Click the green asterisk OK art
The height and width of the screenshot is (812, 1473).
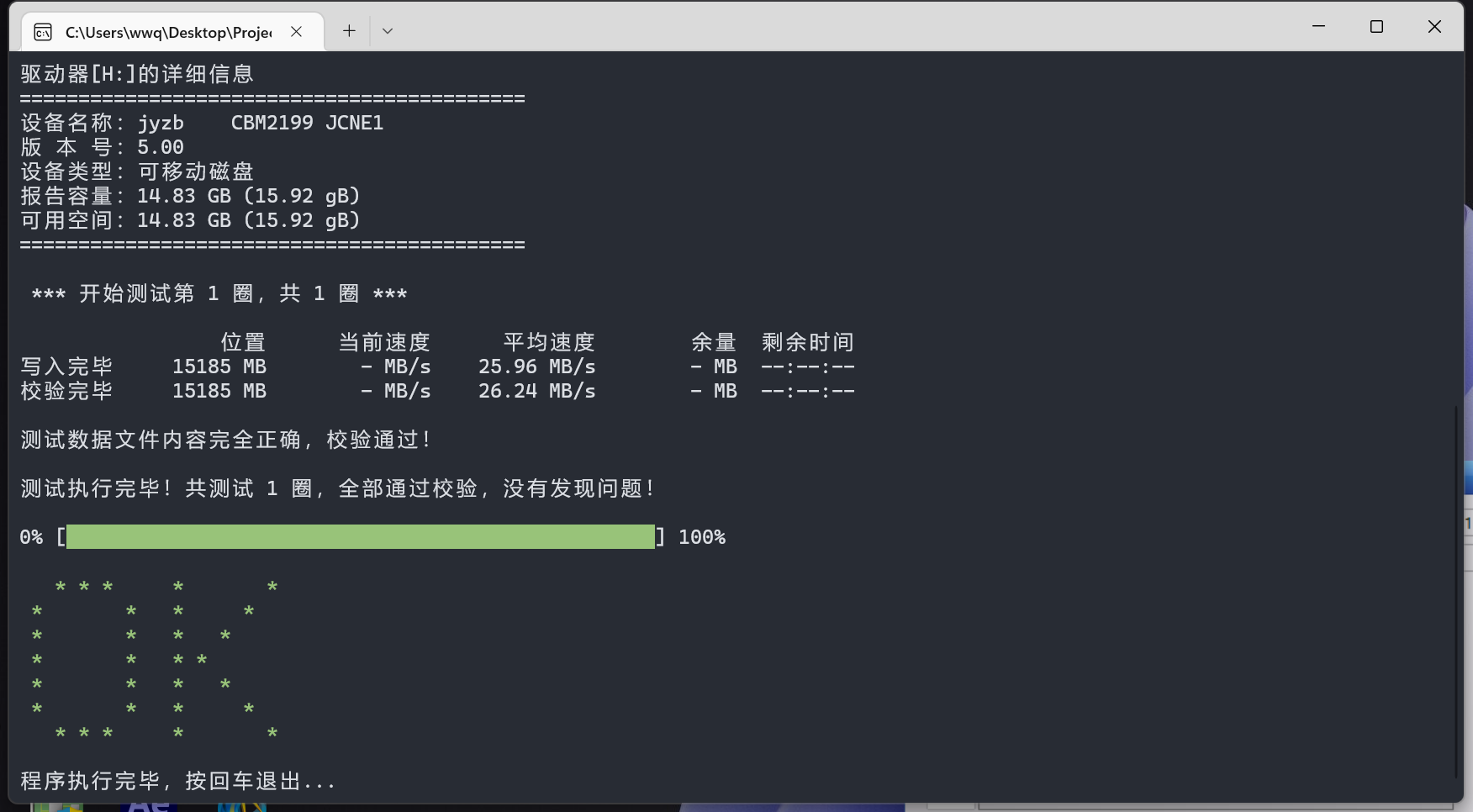pyautogui.click(x=154, y=660)
